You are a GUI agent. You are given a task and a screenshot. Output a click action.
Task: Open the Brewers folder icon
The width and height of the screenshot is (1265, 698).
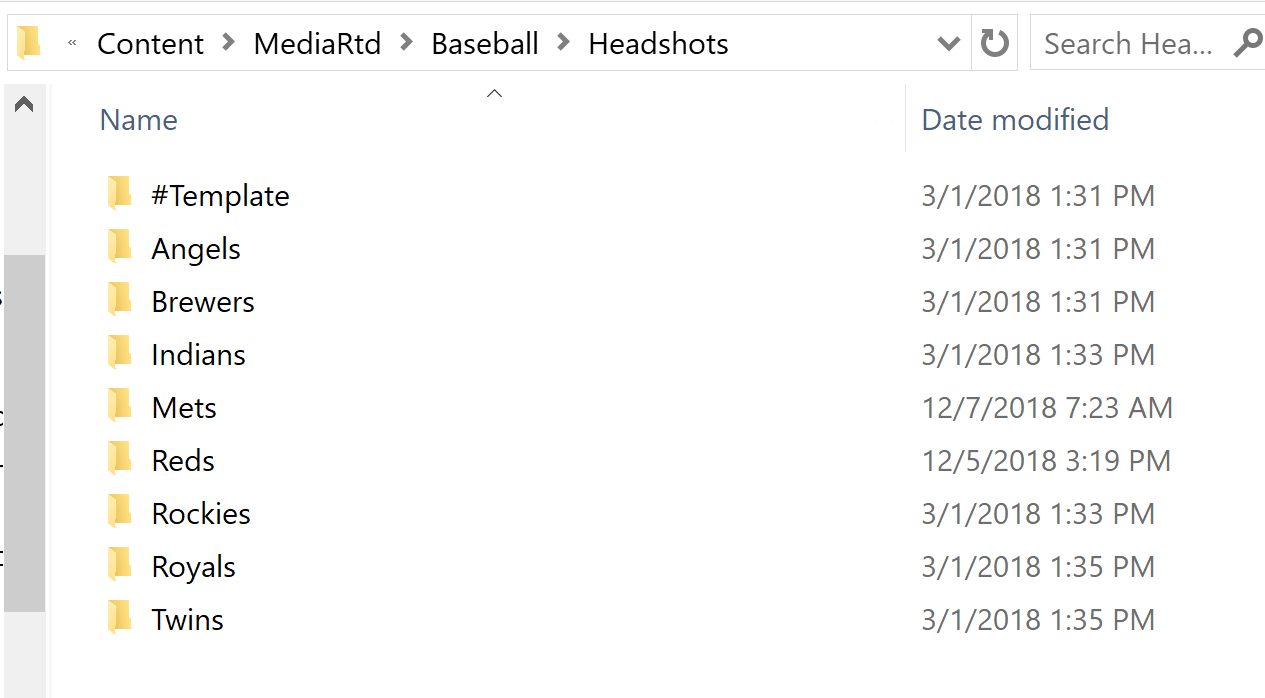[x=119, y=299]
